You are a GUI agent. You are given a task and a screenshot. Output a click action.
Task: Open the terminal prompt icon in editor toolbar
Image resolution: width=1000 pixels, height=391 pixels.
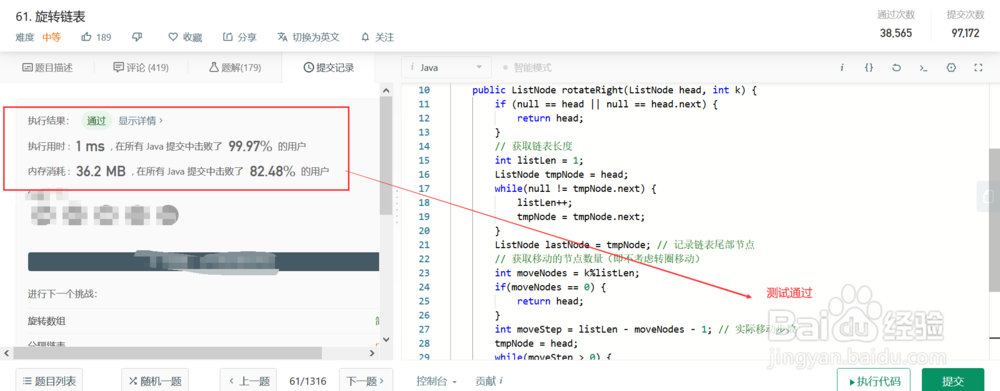pos(923,67)
